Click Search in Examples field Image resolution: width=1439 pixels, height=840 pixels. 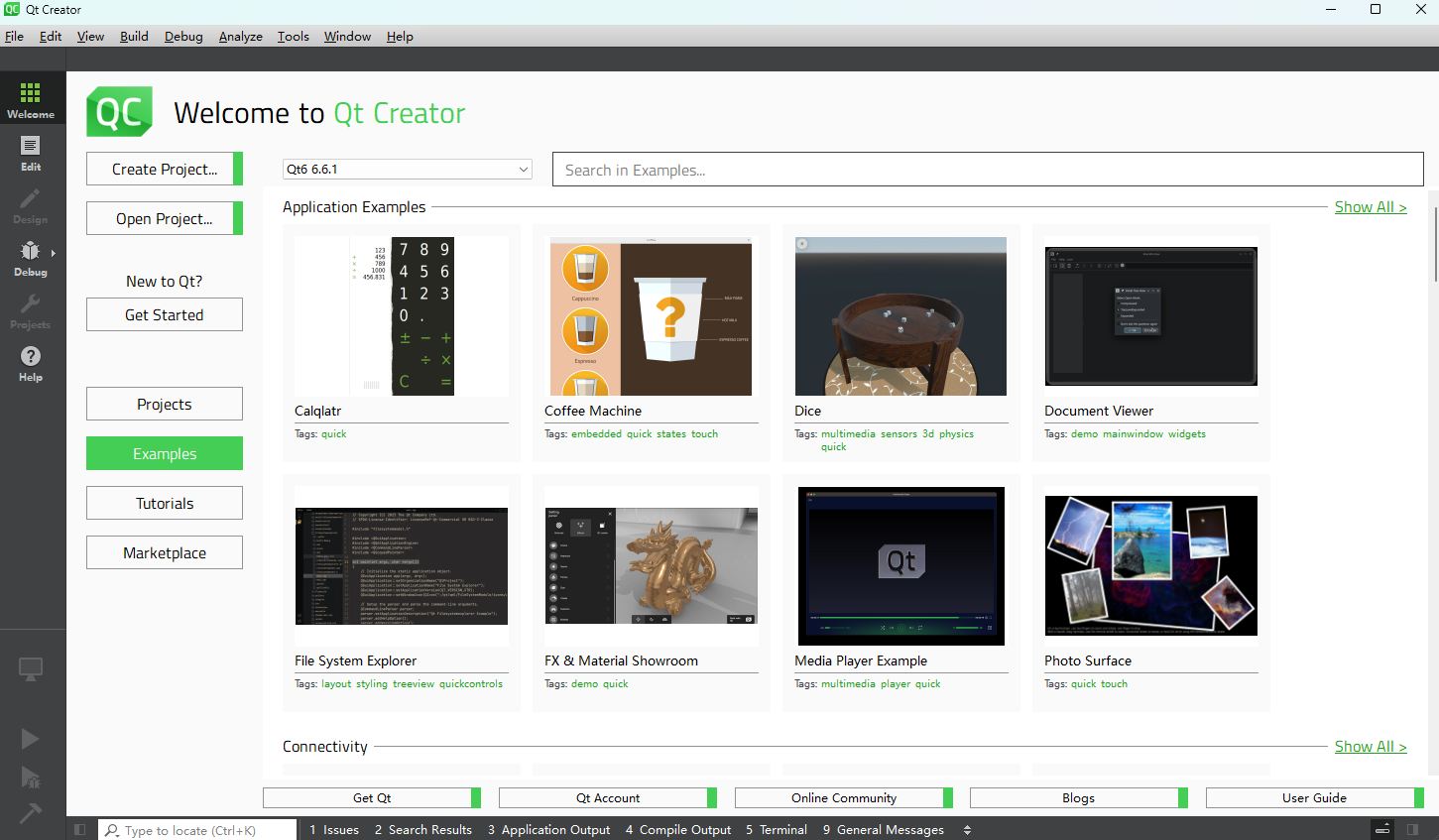pyautogui.click(x=988, y=170)
